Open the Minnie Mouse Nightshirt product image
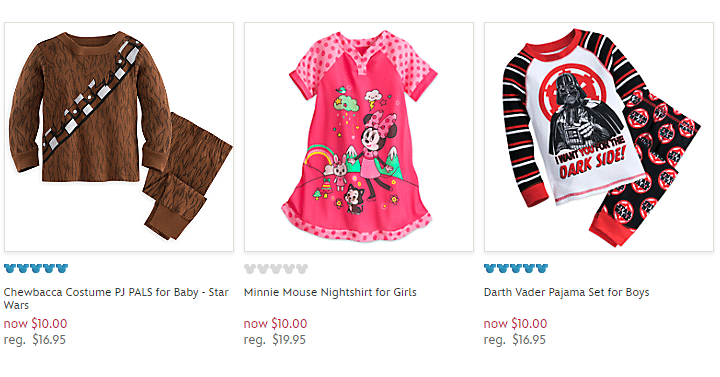720x377 pixels. point(359,137)
